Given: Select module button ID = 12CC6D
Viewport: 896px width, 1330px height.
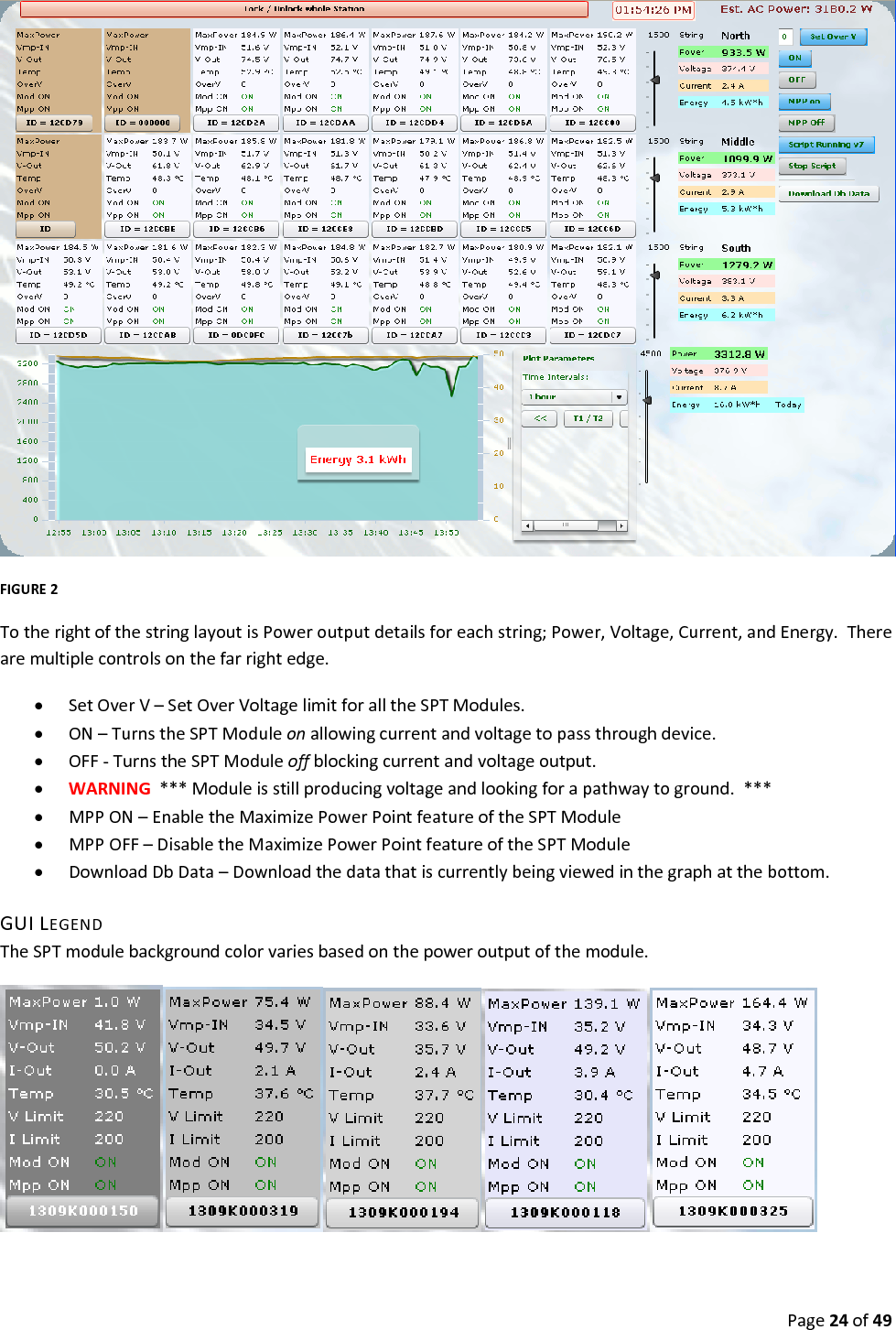Looking at the screenshot, I should pyautogui.click(x=592, y=229).
